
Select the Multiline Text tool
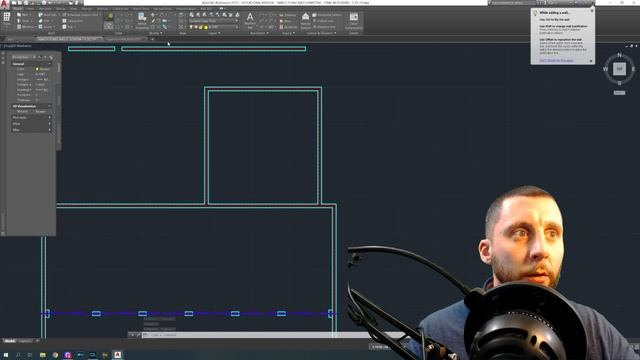(250, 20)
